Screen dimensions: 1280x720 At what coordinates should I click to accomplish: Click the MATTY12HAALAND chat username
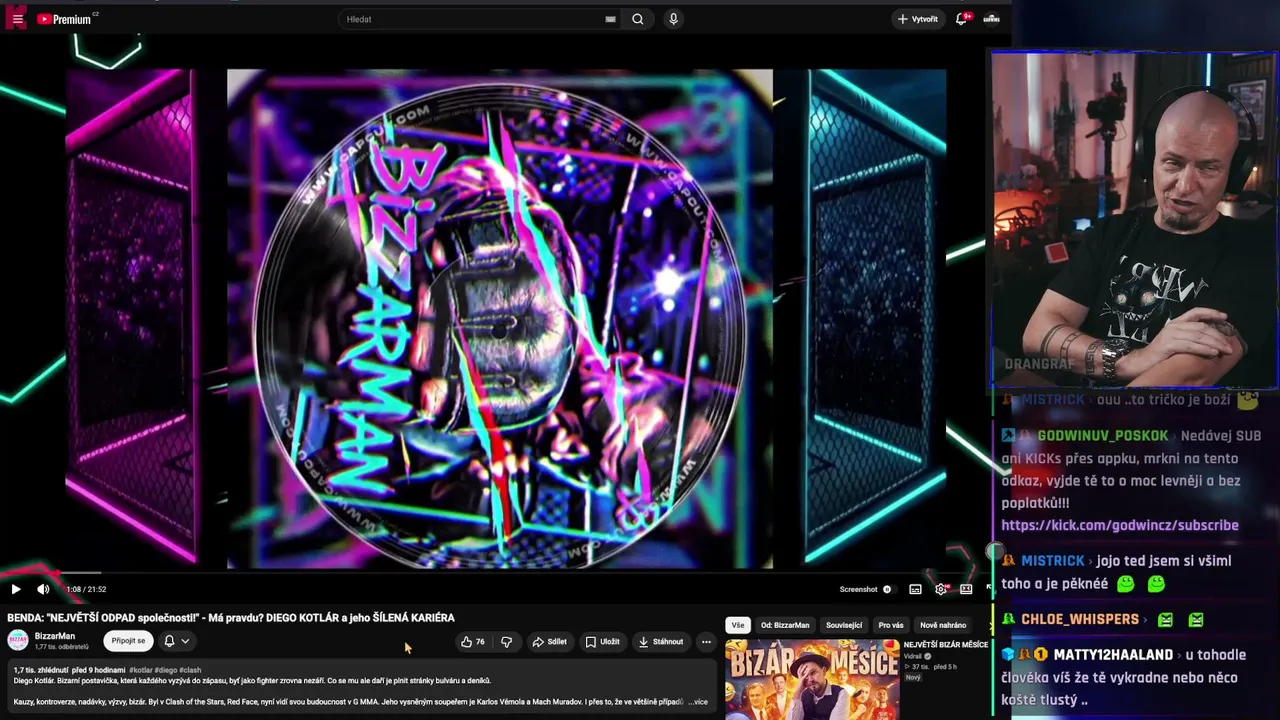click(x=1113, y=655)
